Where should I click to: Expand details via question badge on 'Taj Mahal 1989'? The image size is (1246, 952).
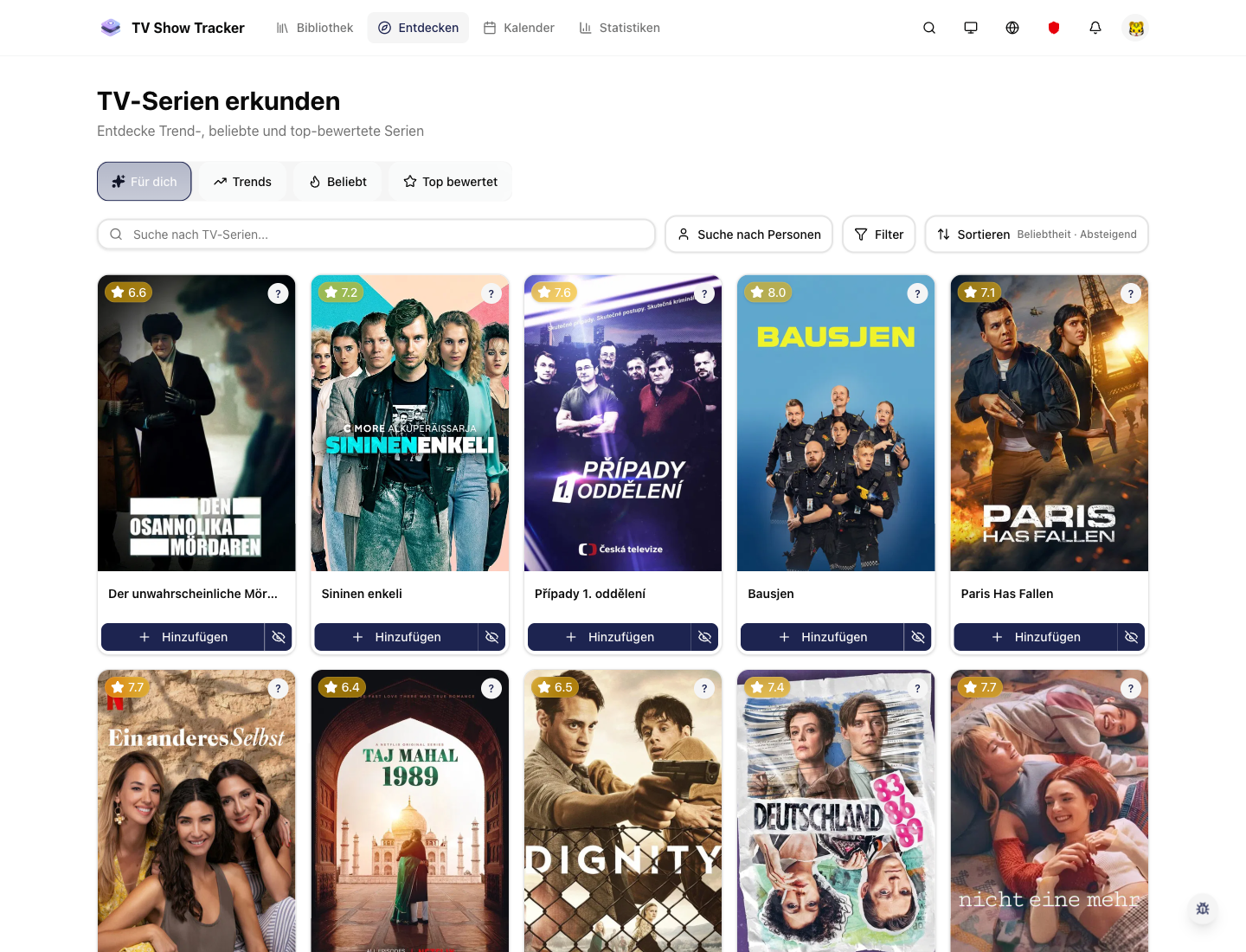click(491, 688)
